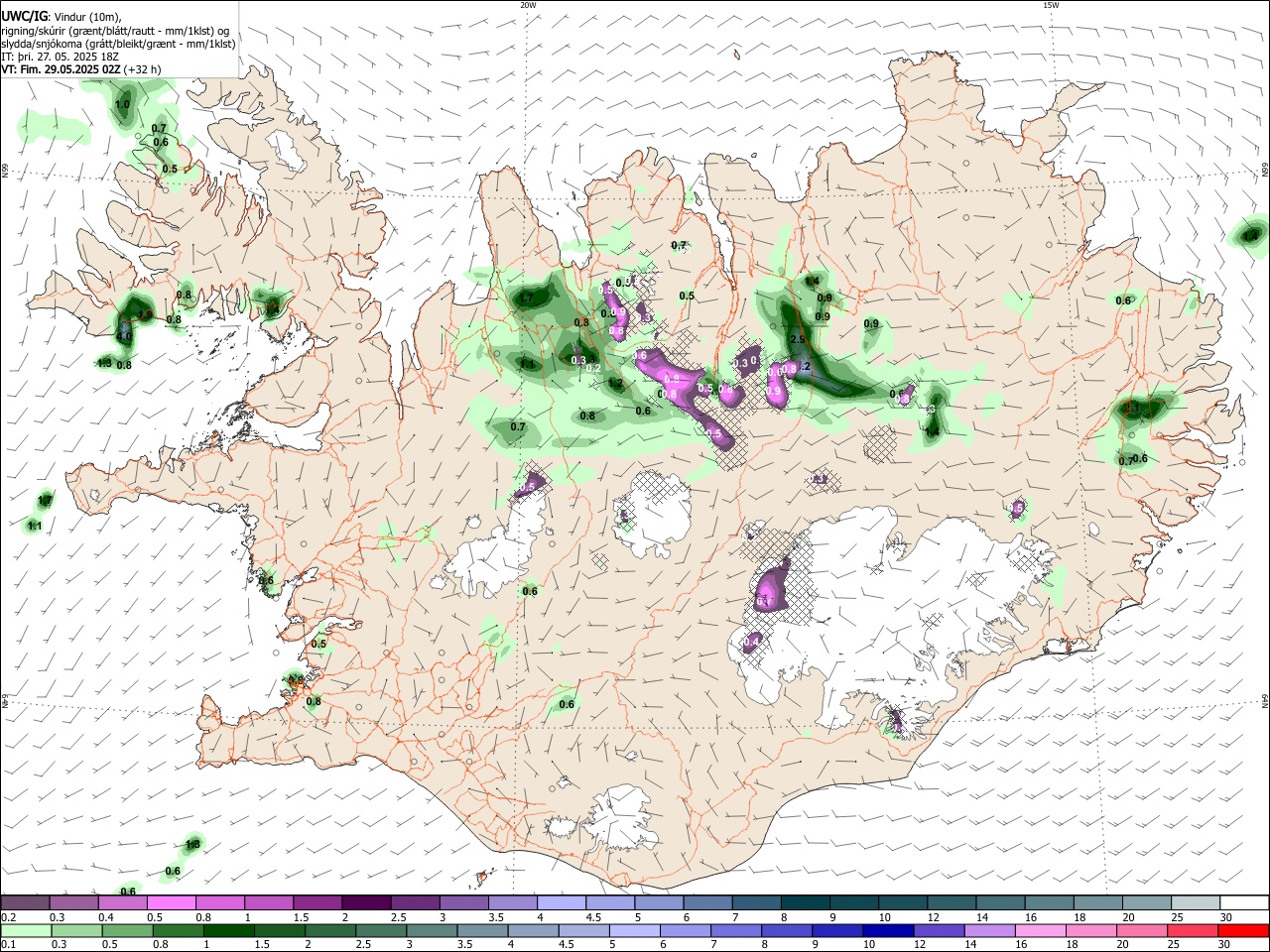
Task: Click the 'VT: Fim. 29.05.2025 02Z (+32 h)' line
Action: (x=81, y=70)
